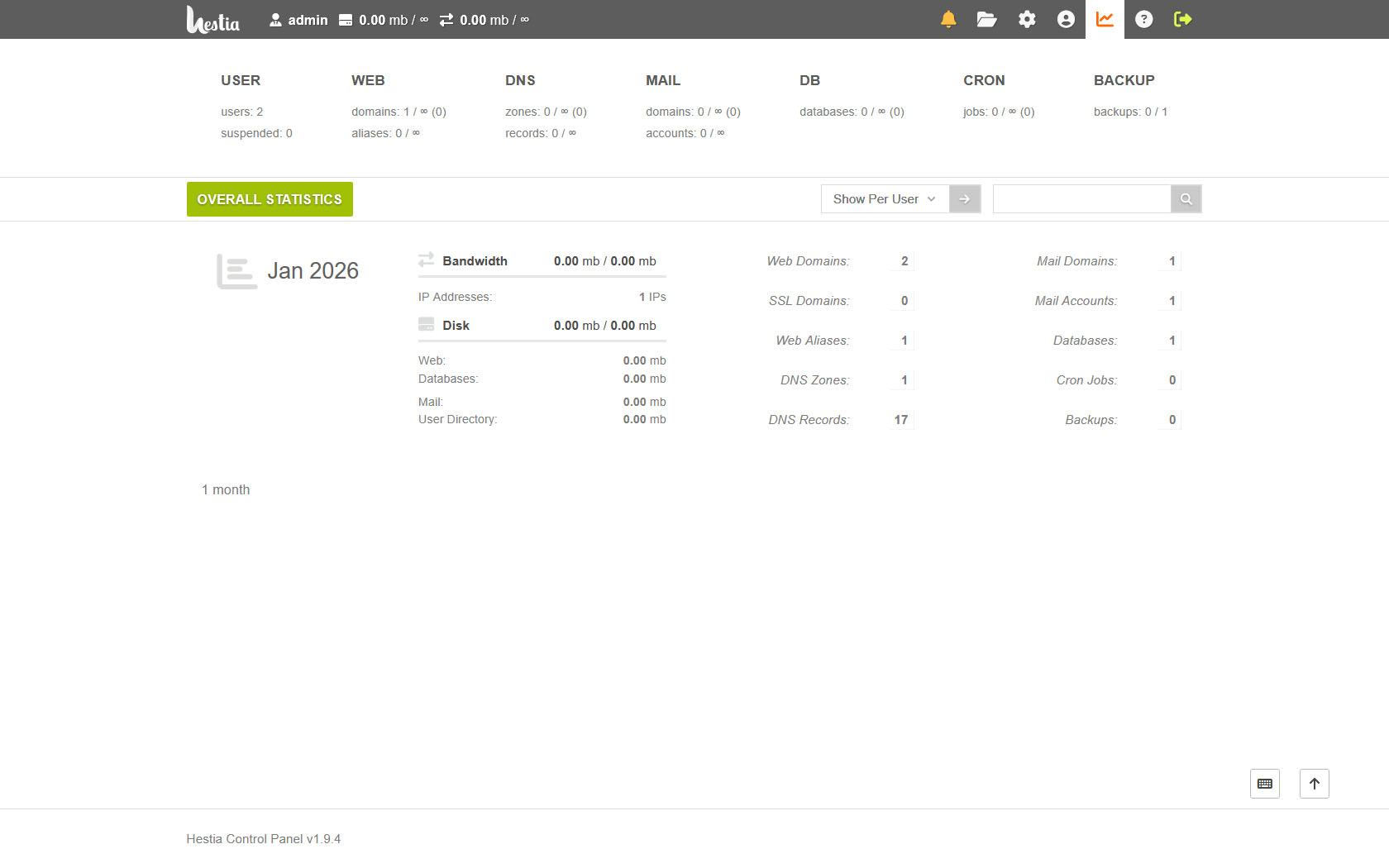Switch to the WEB section tab
Image resolution: width=1389 pixels, height=868 pixels.
[x=368, y=80]
